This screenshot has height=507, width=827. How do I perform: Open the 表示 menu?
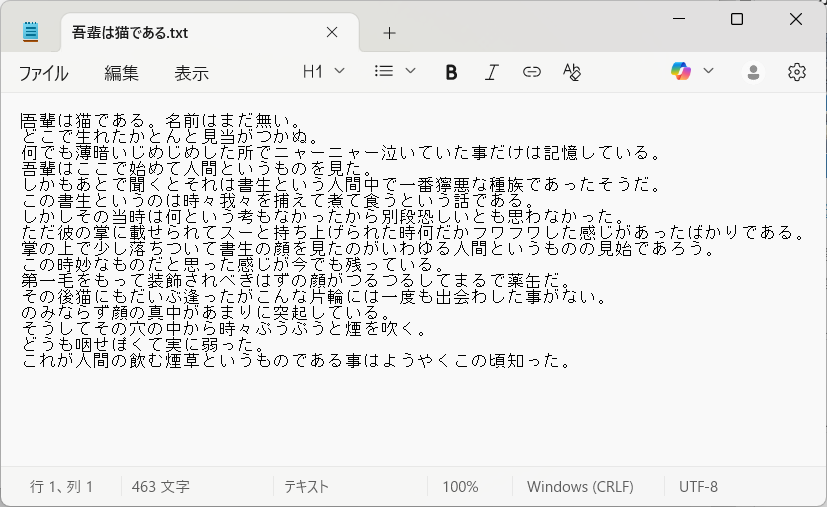[191, 73]
